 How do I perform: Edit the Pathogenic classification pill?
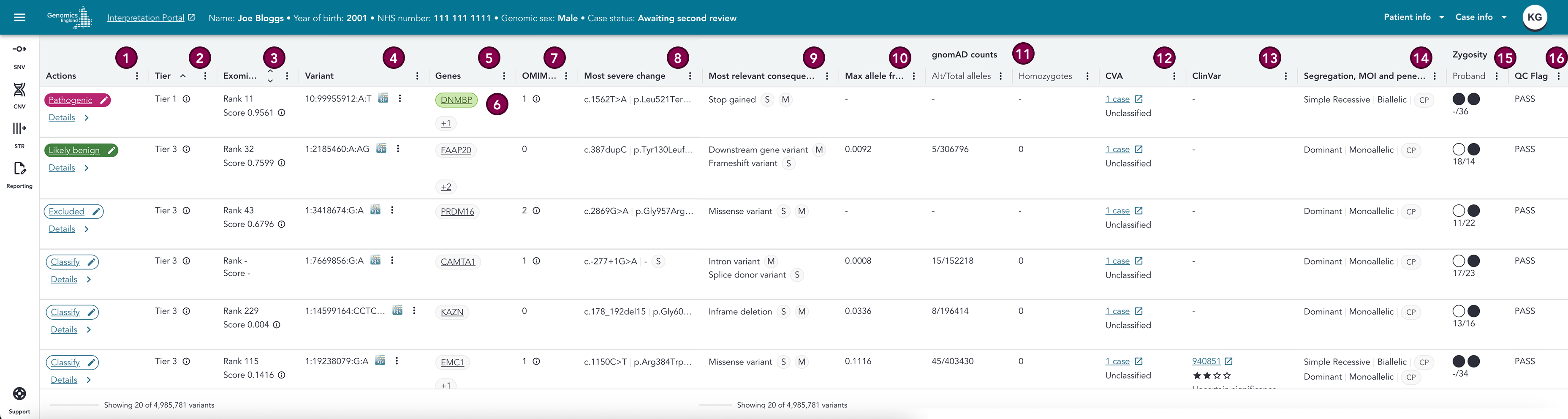pyautogui.click(x=77, y=100)
